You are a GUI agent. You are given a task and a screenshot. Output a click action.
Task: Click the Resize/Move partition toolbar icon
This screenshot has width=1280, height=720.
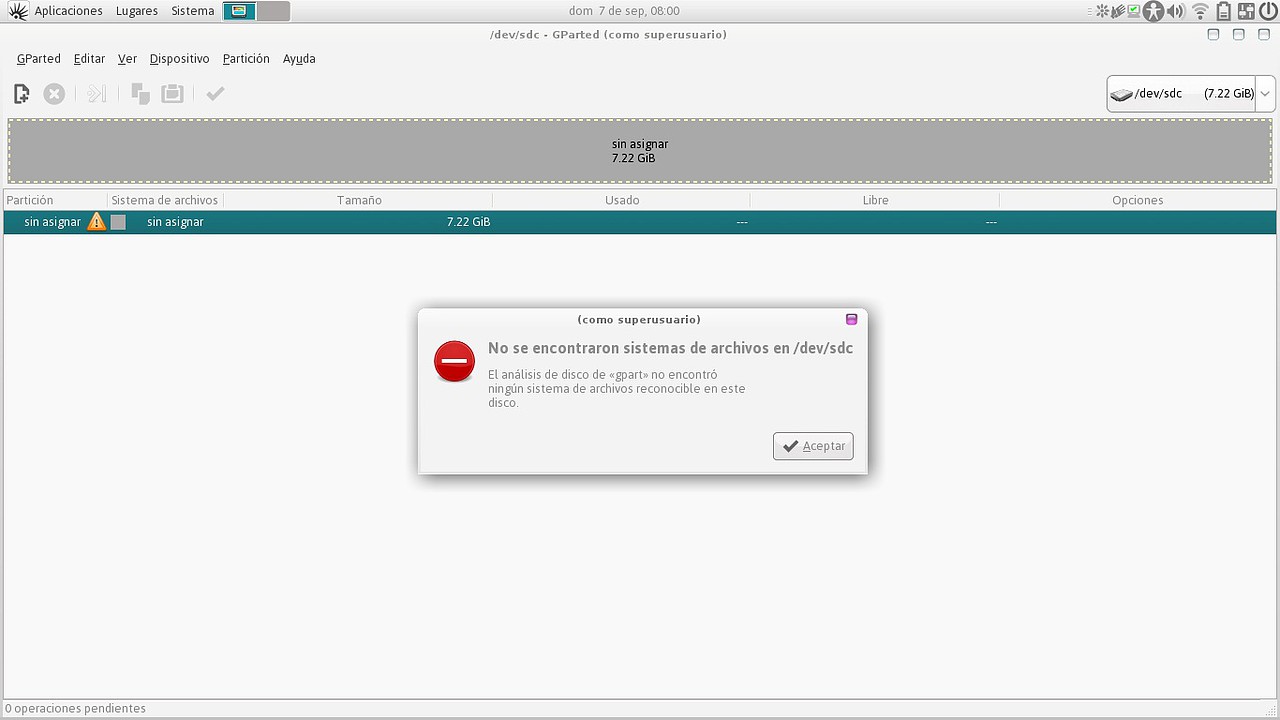[x=96, y=94]
